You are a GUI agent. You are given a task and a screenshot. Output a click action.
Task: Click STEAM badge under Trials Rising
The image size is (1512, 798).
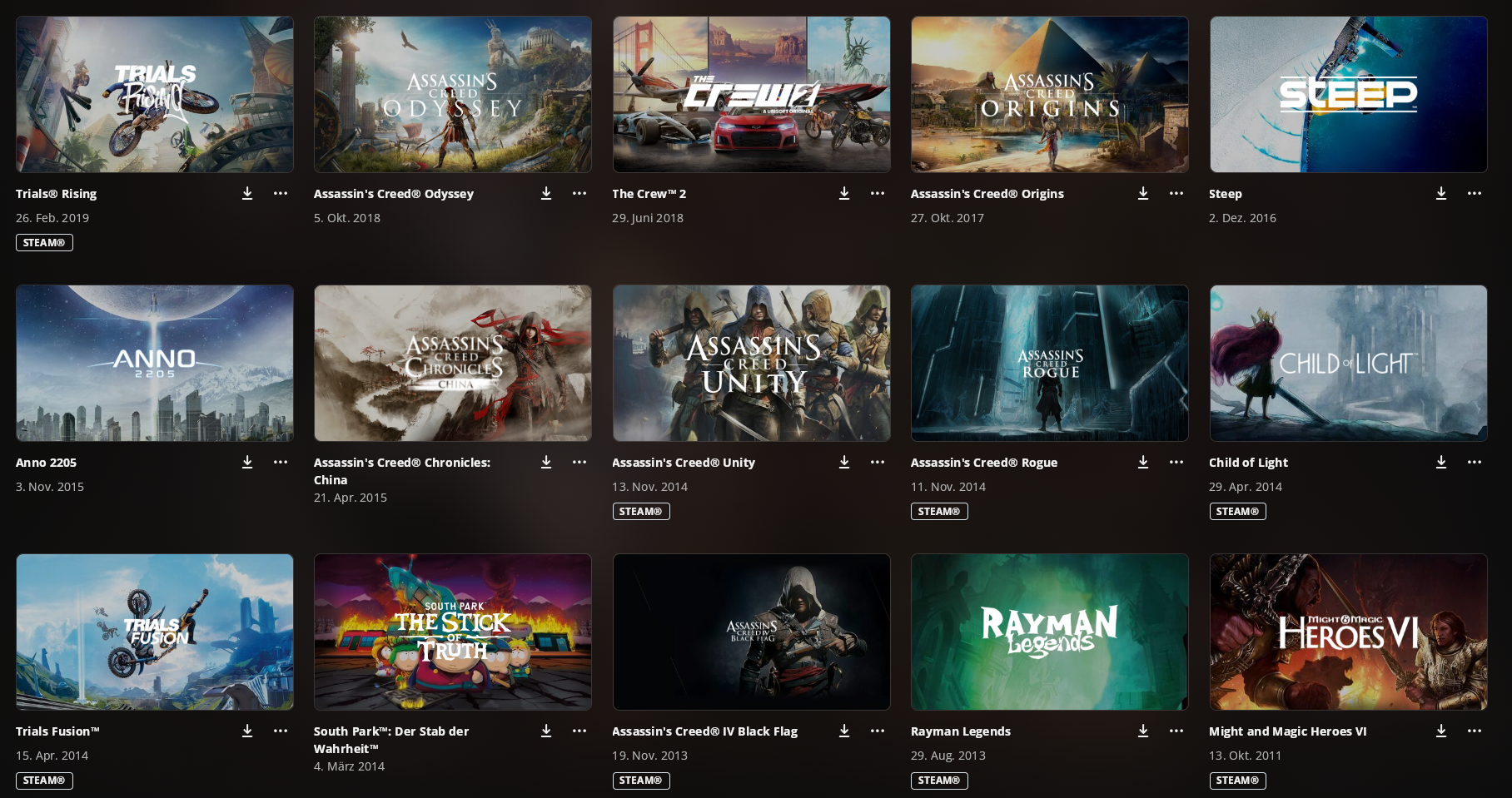tap(44, 242)
